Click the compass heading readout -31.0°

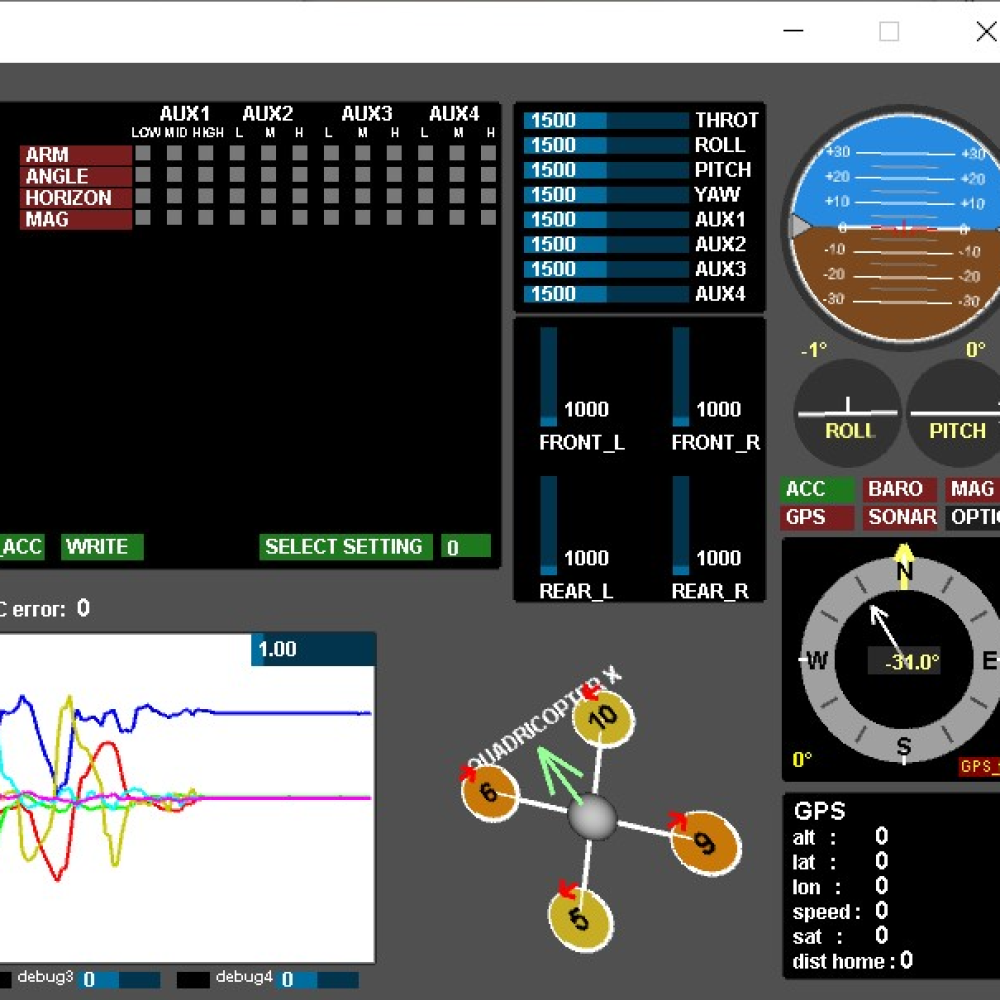coord(904,661)
